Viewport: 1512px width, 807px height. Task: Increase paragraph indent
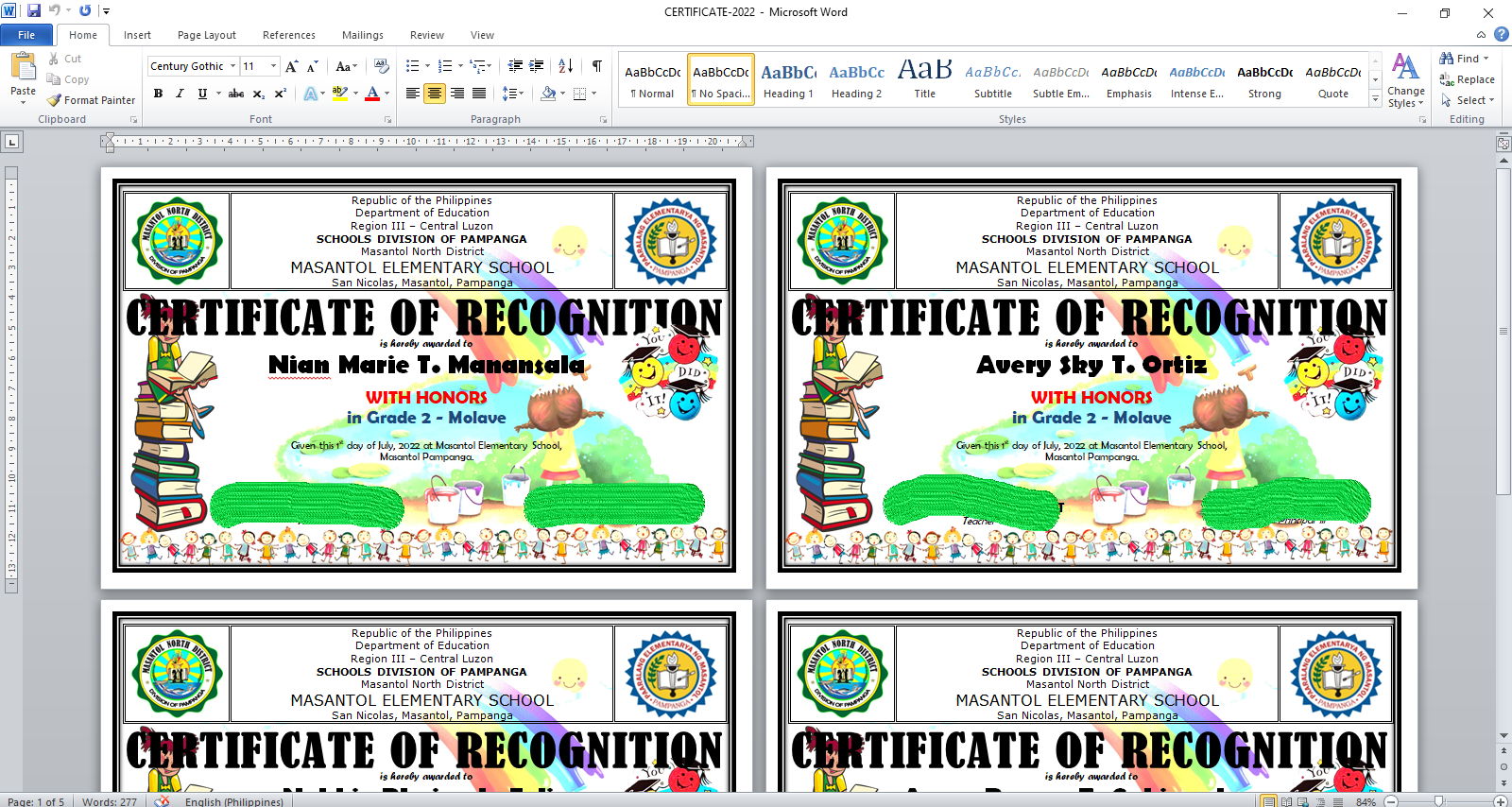(537, 66)
